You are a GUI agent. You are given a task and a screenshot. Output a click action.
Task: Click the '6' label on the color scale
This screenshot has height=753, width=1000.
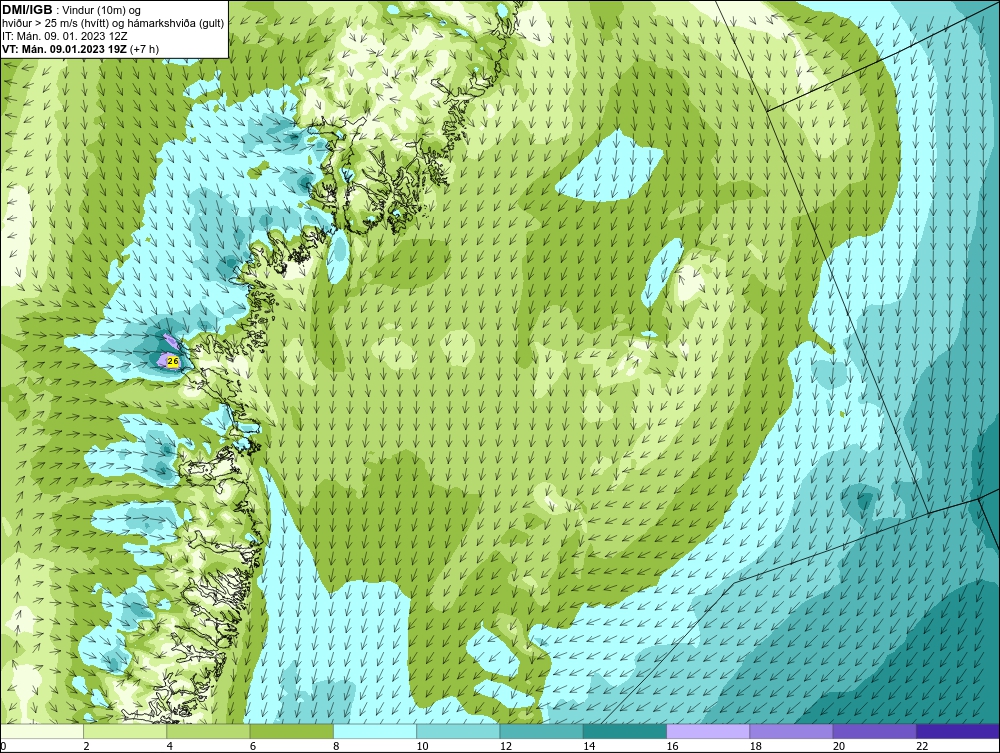(253, 747)
